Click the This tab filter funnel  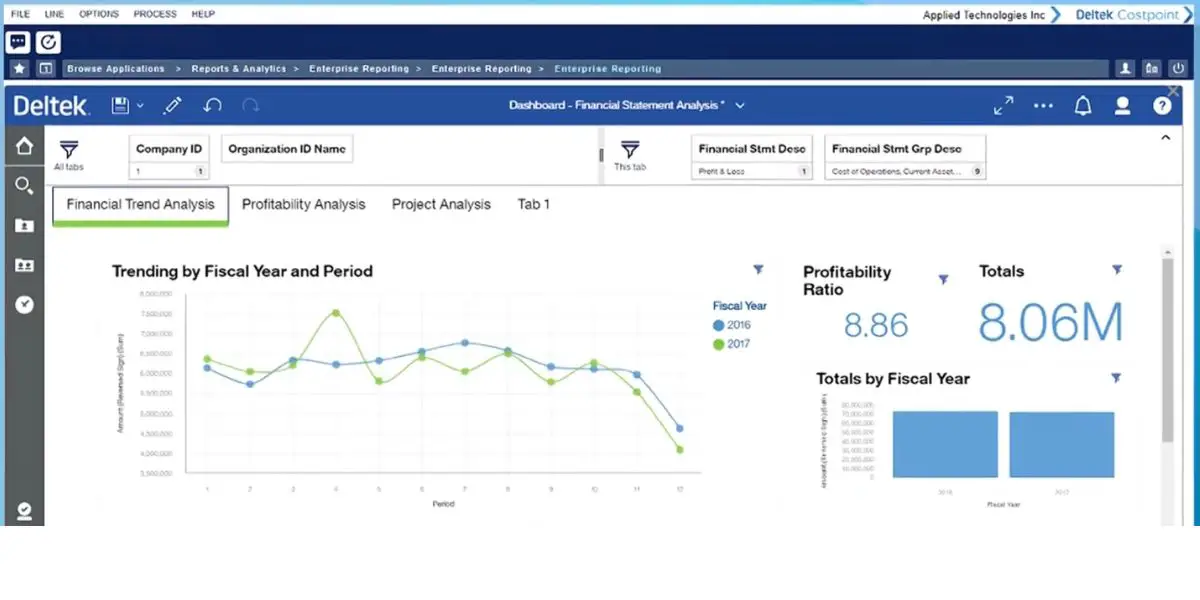coord(629,150)
